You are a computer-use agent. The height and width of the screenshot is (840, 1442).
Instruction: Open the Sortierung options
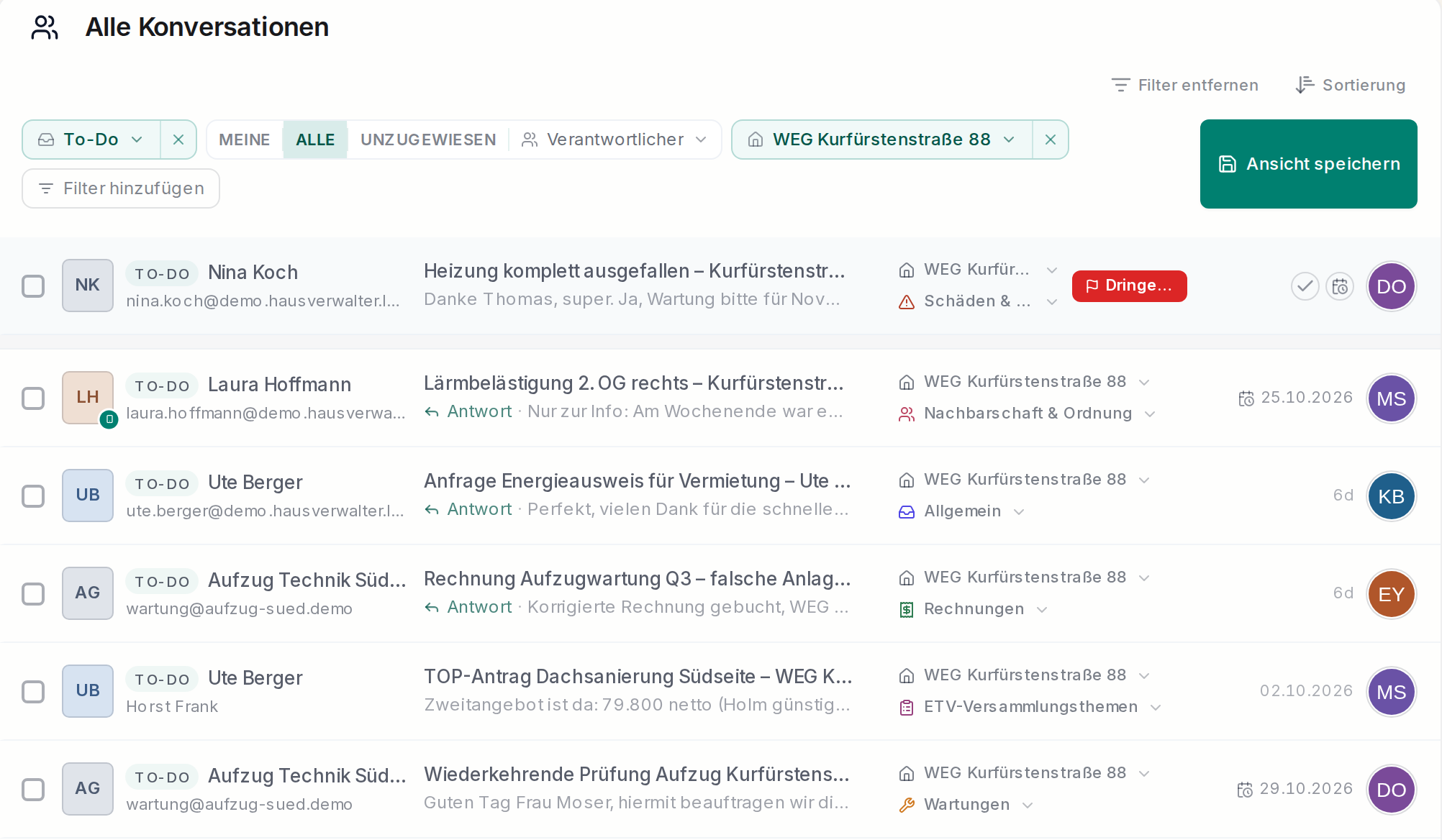pyautogui.click(x=1350, y=85)
